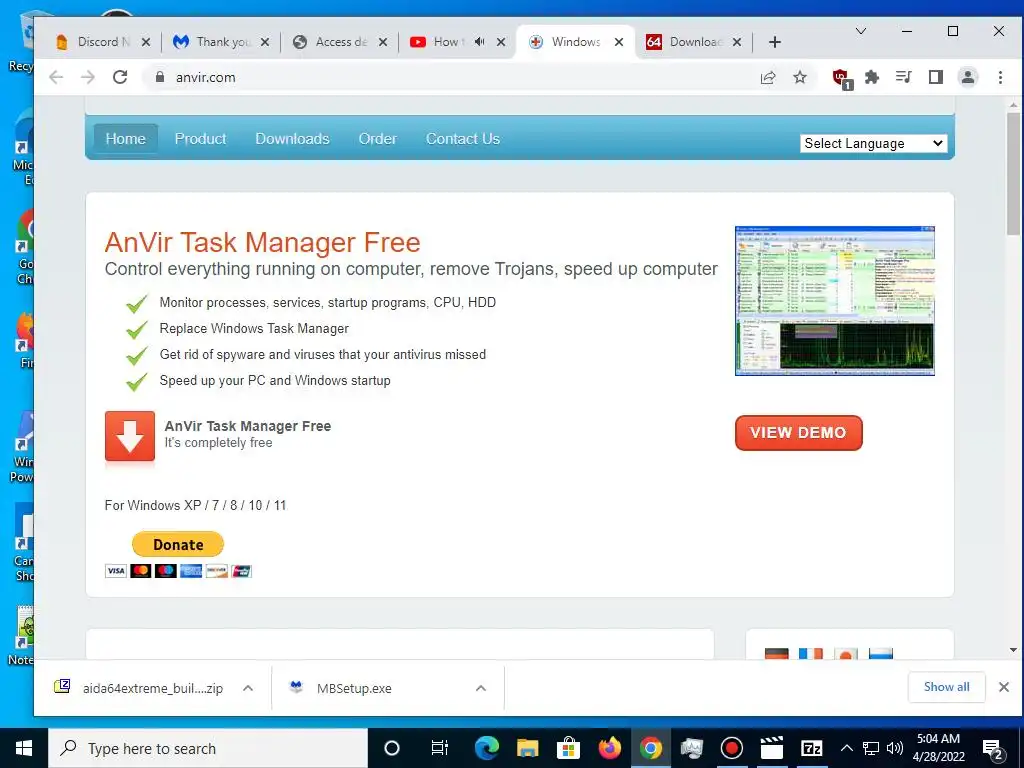The image size is (1024, 768).
Task: Open the uBlock Origin extension icon
Action: pos(842,78)
